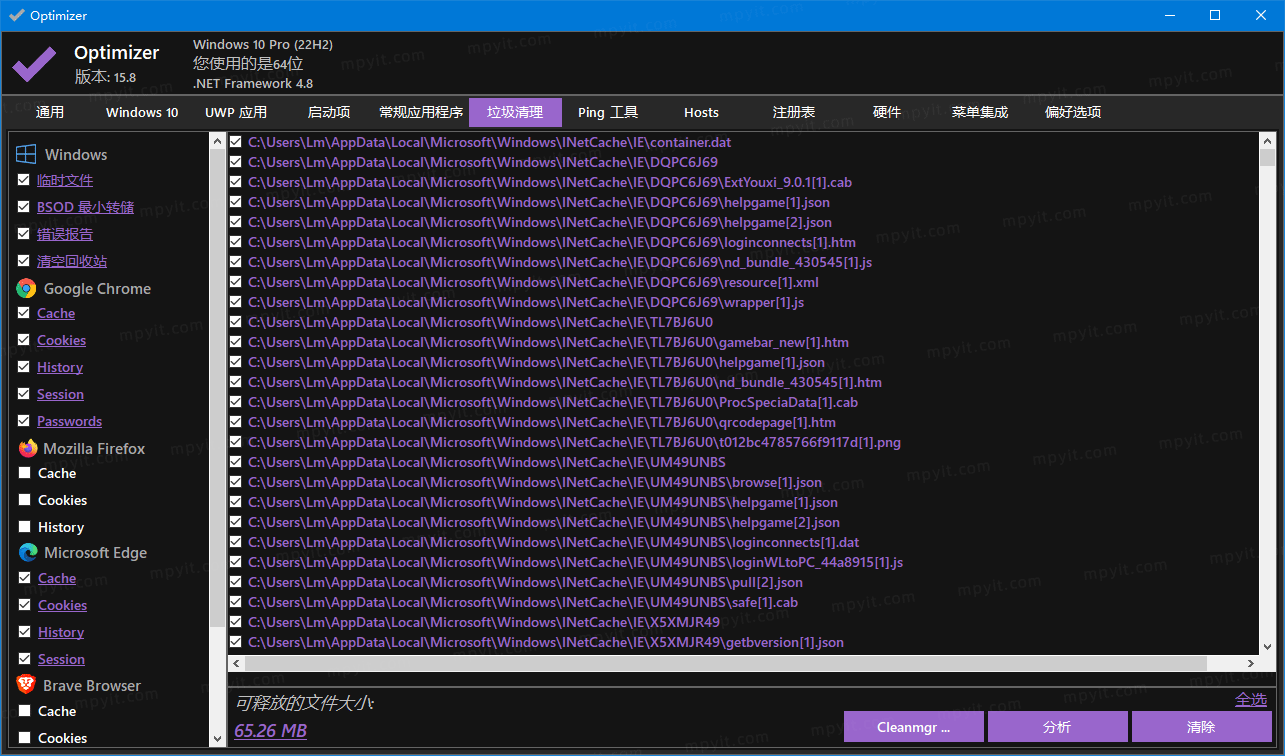The image size is (1285, 756).
Task: Disable Google Chrome Passwords cleaning
Action: point(24,421)
